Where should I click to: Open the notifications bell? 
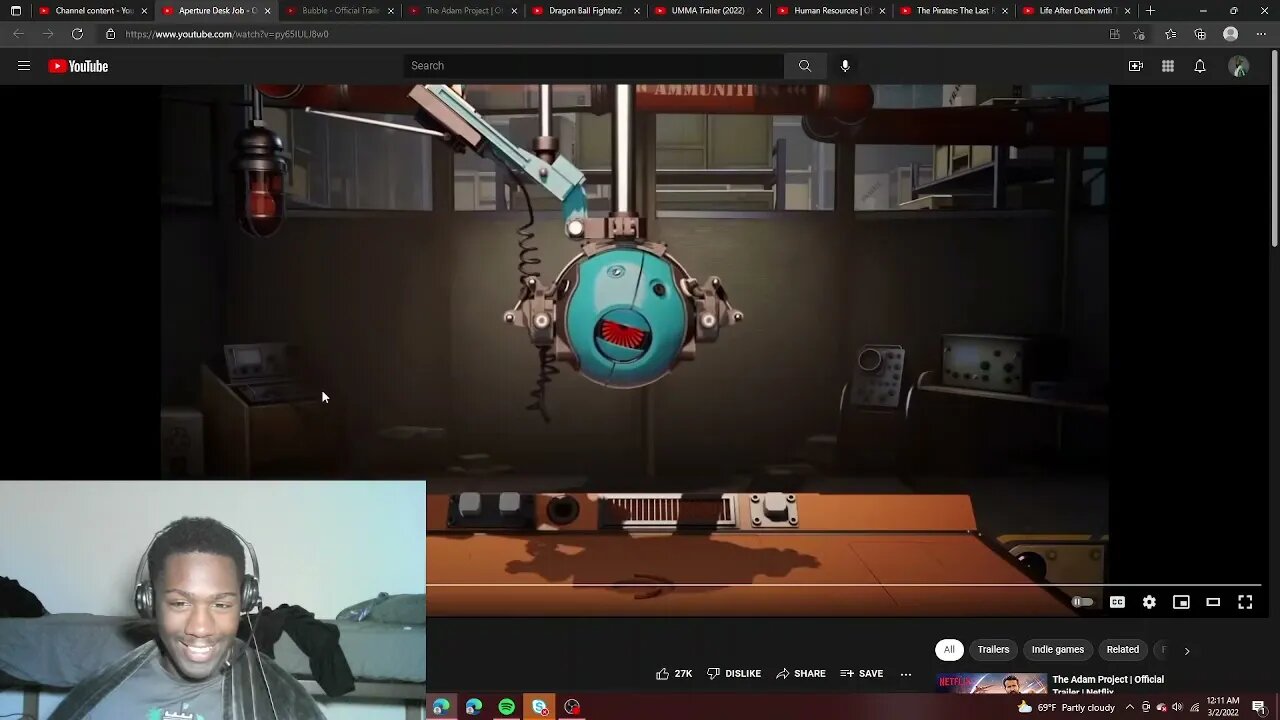[x=1200, y=66]
